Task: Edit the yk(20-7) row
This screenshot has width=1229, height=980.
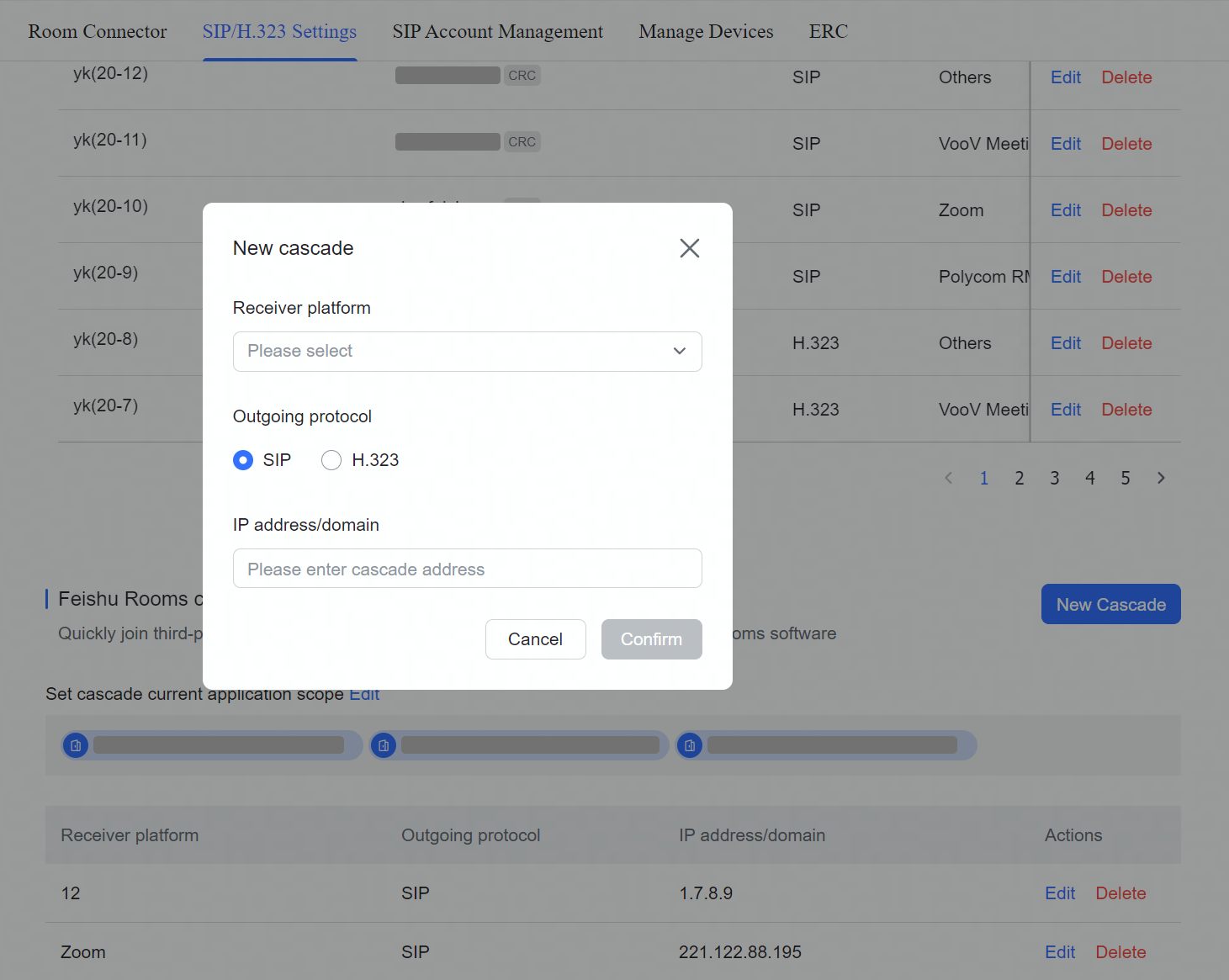Action: click(x=1066, y=410)
